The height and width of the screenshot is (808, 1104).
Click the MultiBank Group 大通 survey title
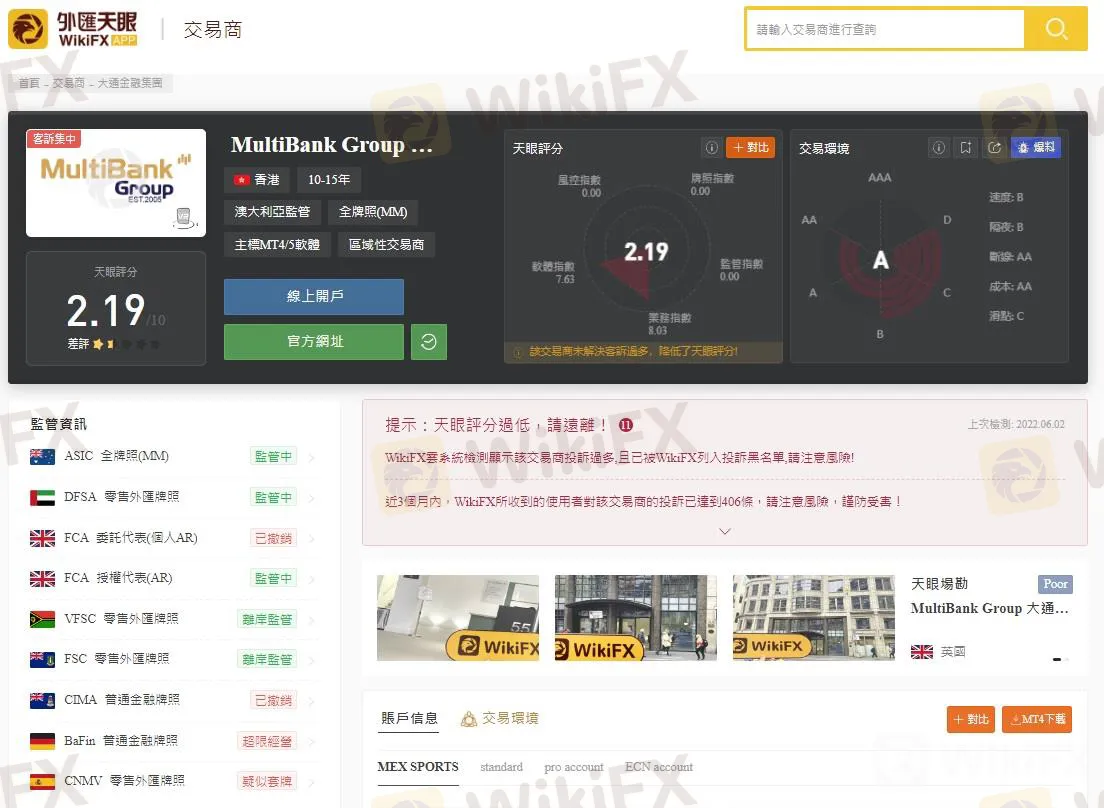[989, 609]
